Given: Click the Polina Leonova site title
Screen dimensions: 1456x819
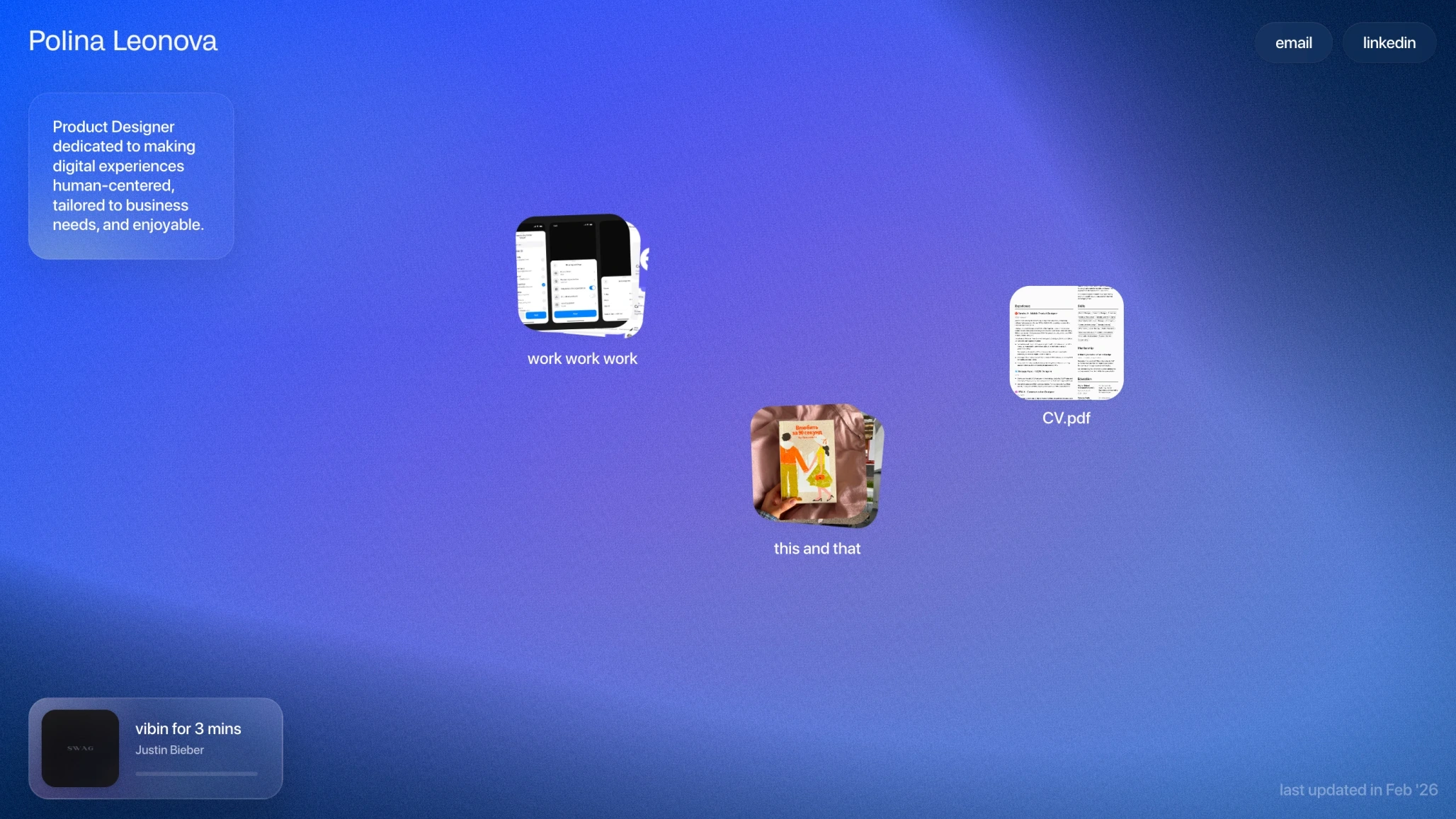Looking at the screenshot, I should pyautogui.click(x=123, y=41).
